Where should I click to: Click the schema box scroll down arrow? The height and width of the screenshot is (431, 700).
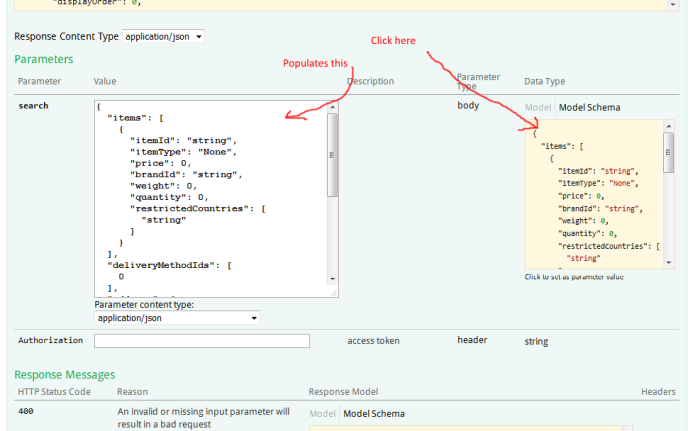coord(669,263)
